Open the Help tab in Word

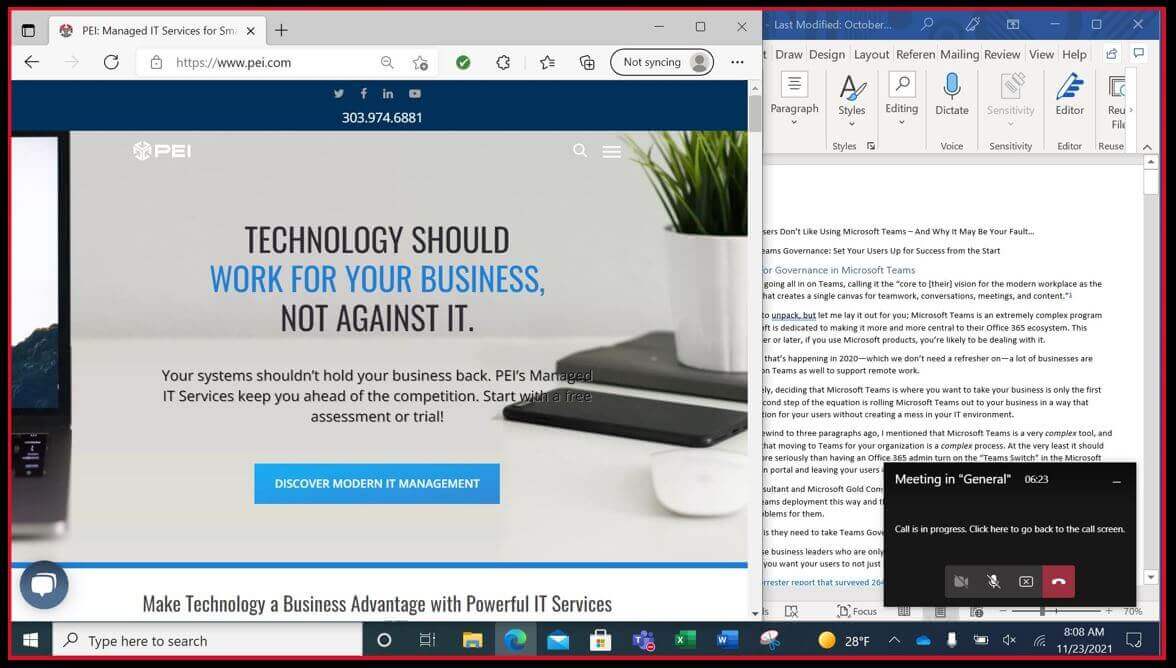1074,55
